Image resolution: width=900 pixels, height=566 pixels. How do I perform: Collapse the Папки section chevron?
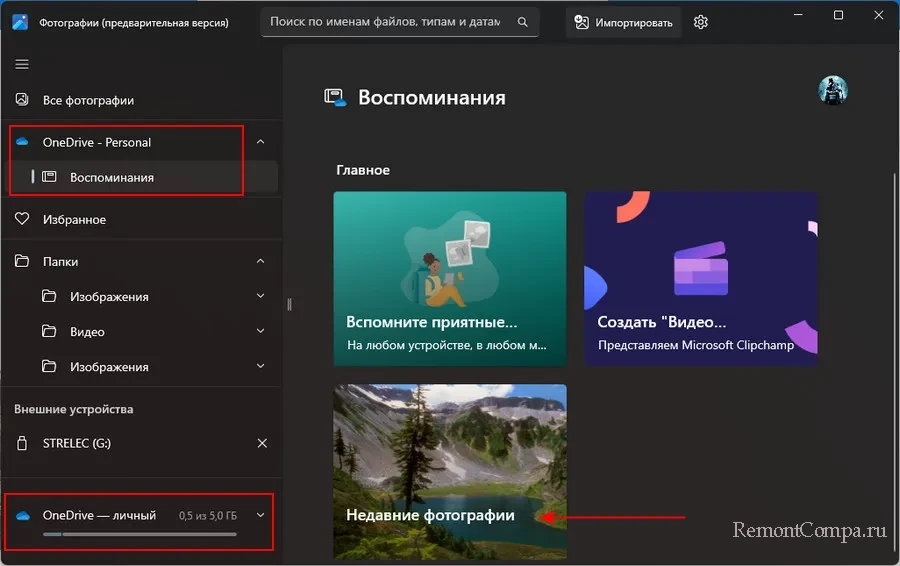click(x=261, y=261)
